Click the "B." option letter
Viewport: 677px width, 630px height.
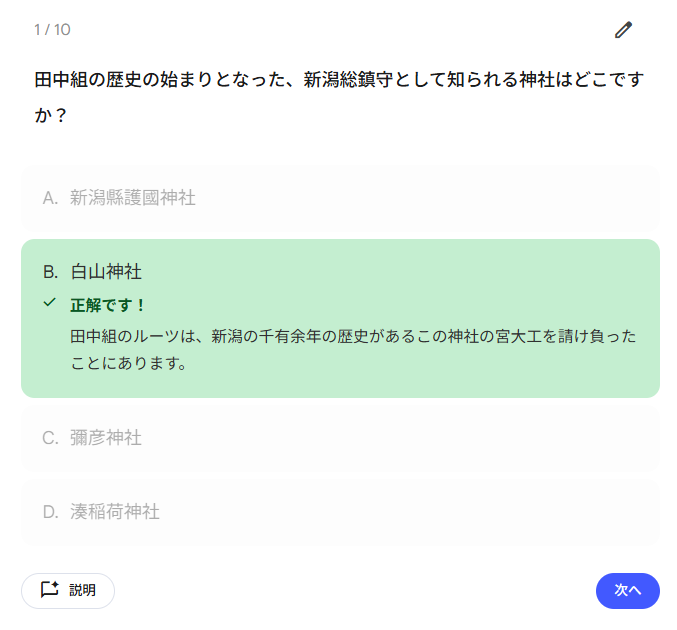click(51, 271)
